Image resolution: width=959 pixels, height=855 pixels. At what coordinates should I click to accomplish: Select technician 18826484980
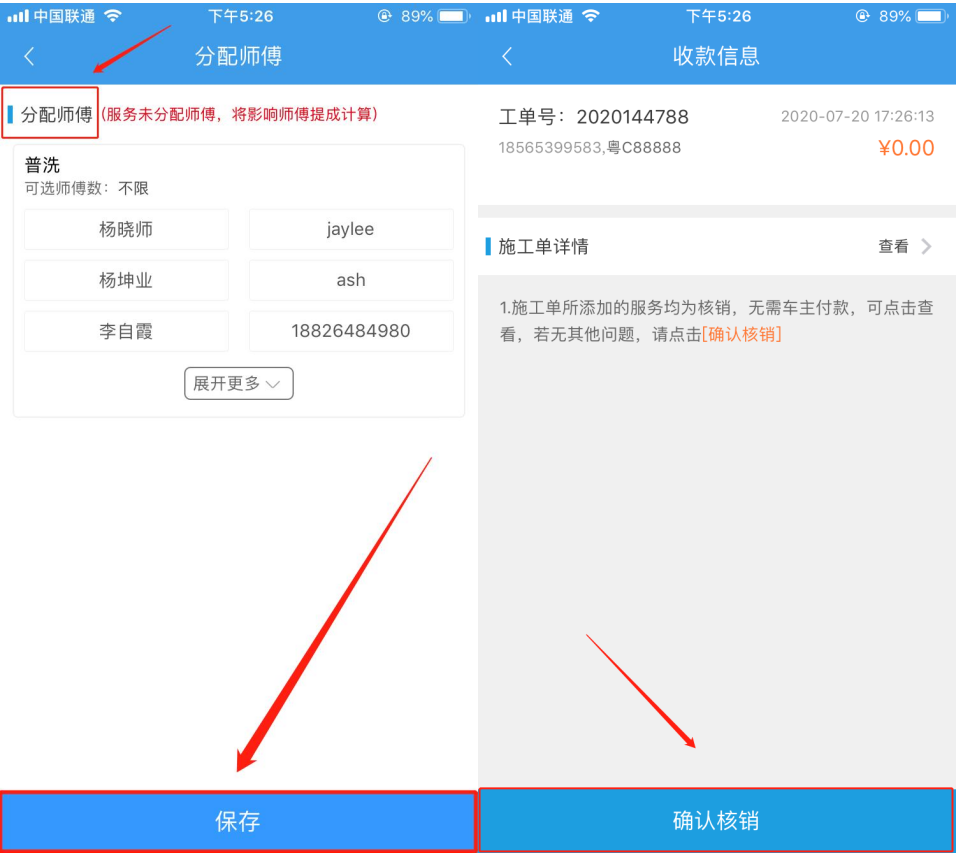tap(350, 331)
